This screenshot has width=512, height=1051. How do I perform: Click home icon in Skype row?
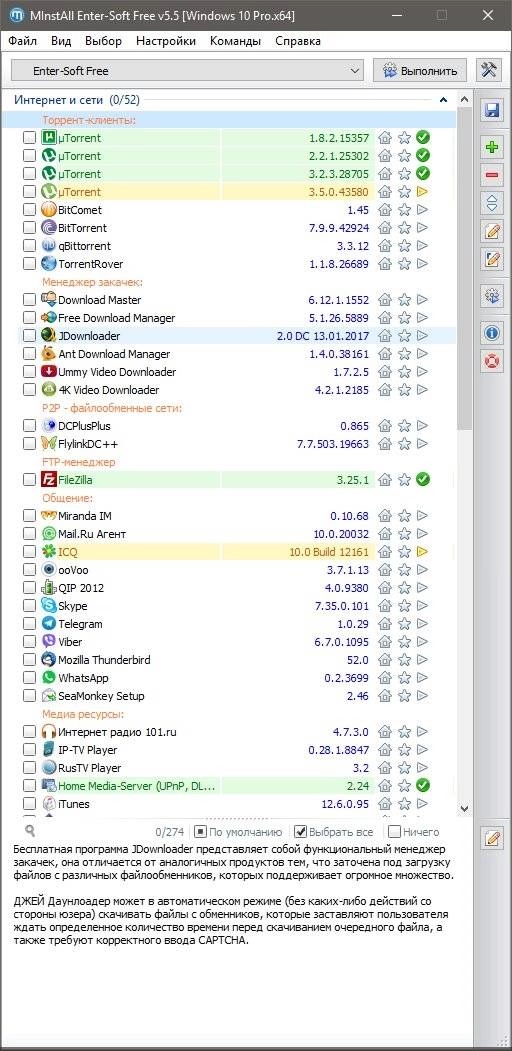pos(385,606)
